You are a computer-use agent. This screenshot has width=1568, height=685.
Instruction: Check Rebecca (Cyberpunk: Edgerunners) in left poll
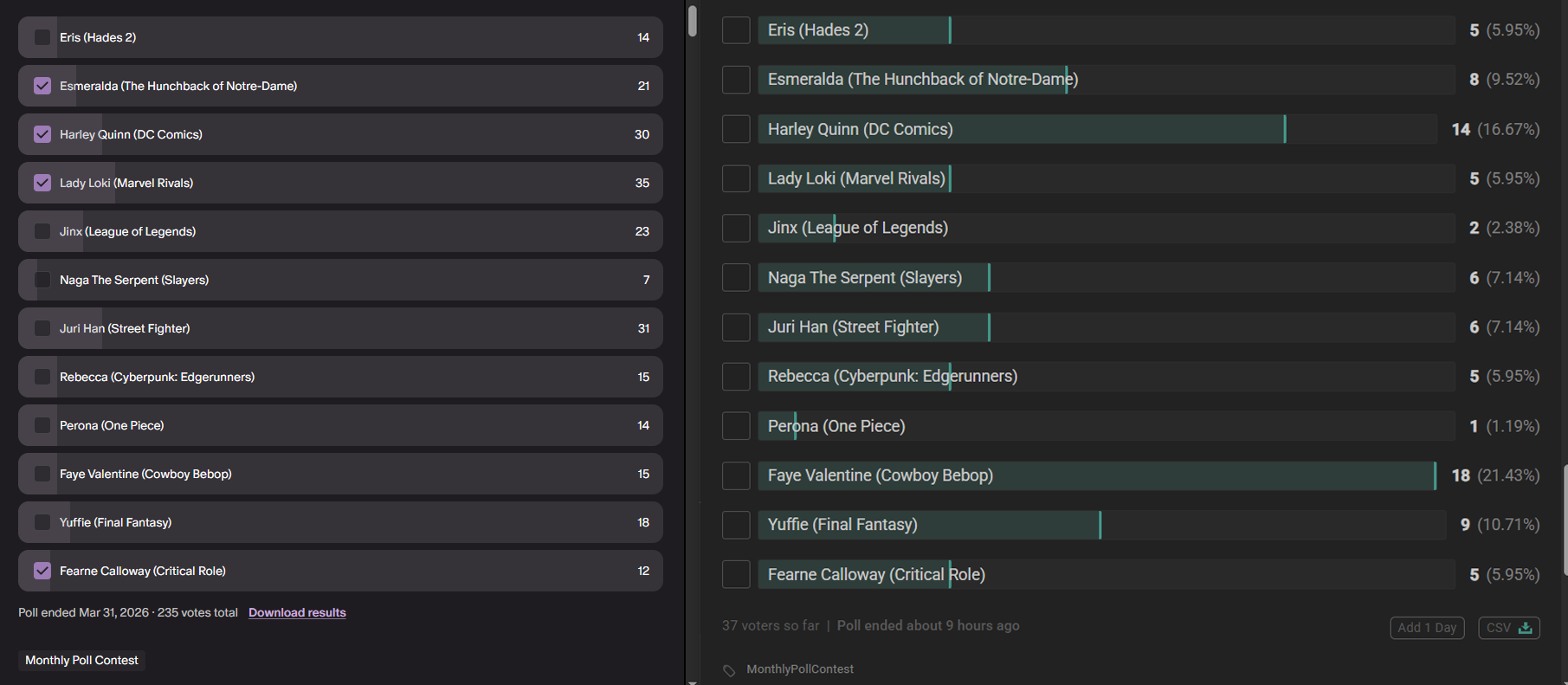point(42,377)
